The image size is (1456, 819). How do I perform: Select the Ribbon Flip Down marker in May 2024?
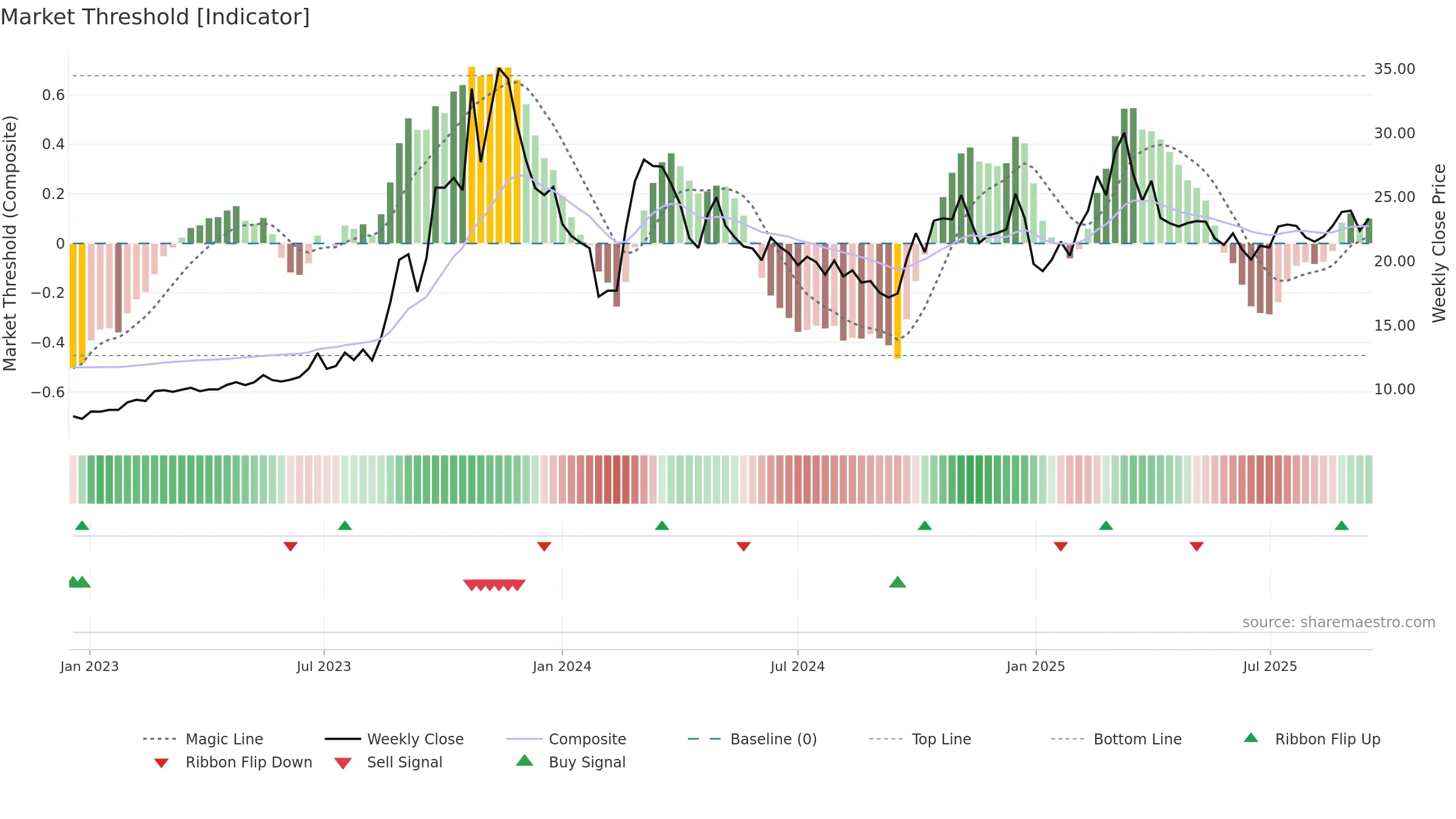click(744, 547)
